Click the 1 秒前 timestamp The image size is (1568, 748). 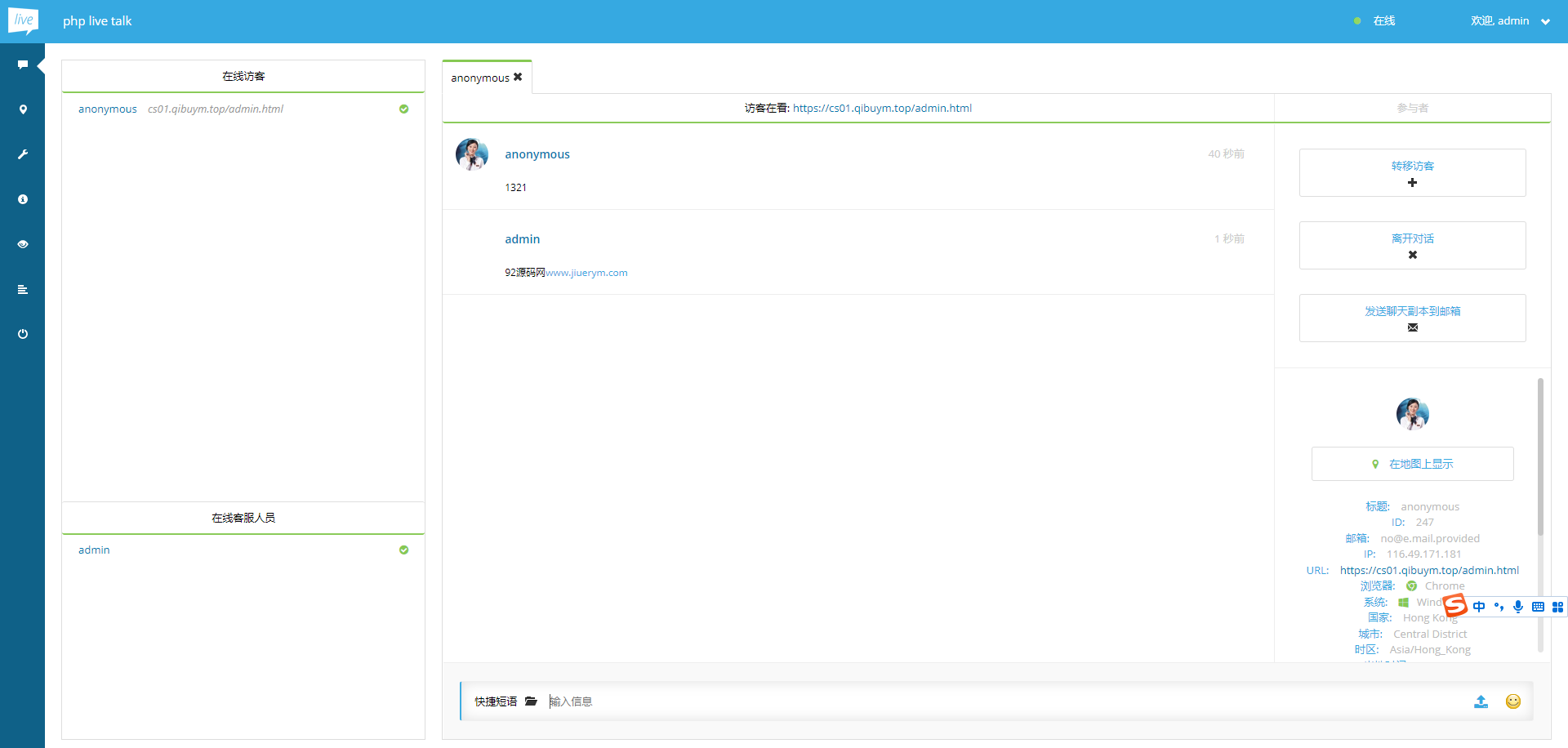pos(1230,238)
